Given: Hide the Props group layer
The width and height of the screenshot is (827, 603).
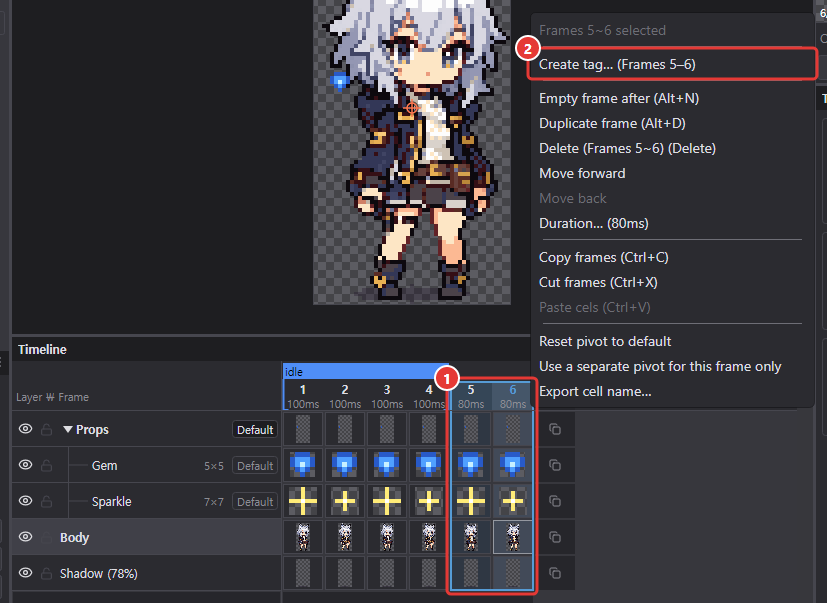Looking at the screenshot, I should (x=25, y=429).
